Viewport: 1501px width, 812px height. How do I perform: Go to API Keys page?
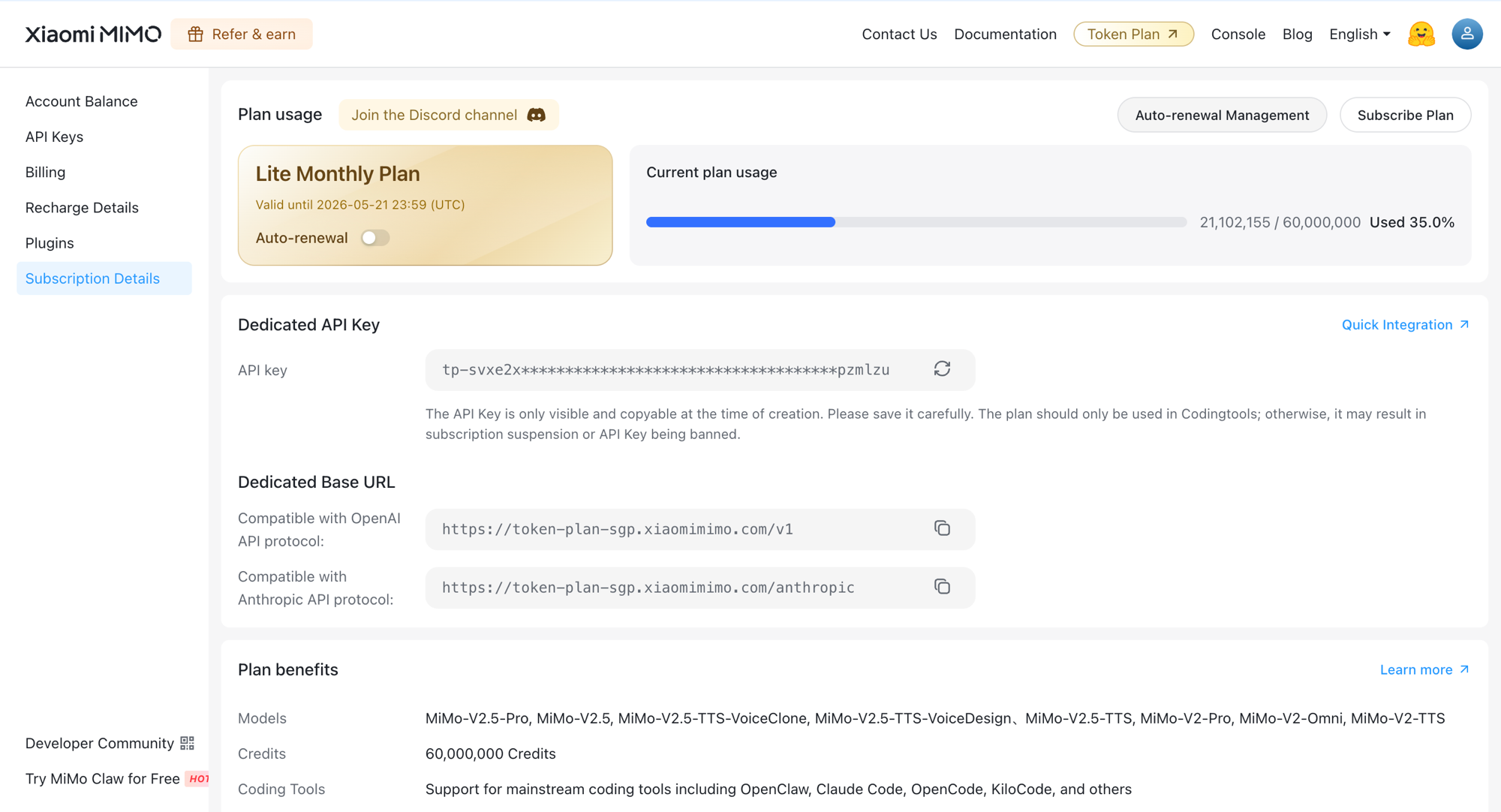(54, 137)
